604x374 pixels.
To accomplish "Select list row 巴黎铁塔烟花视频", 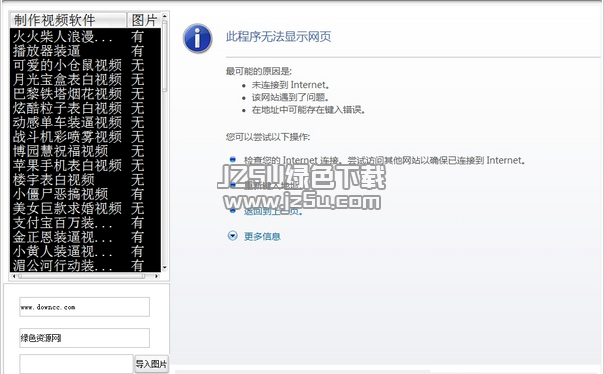I will tap(85, 94).
